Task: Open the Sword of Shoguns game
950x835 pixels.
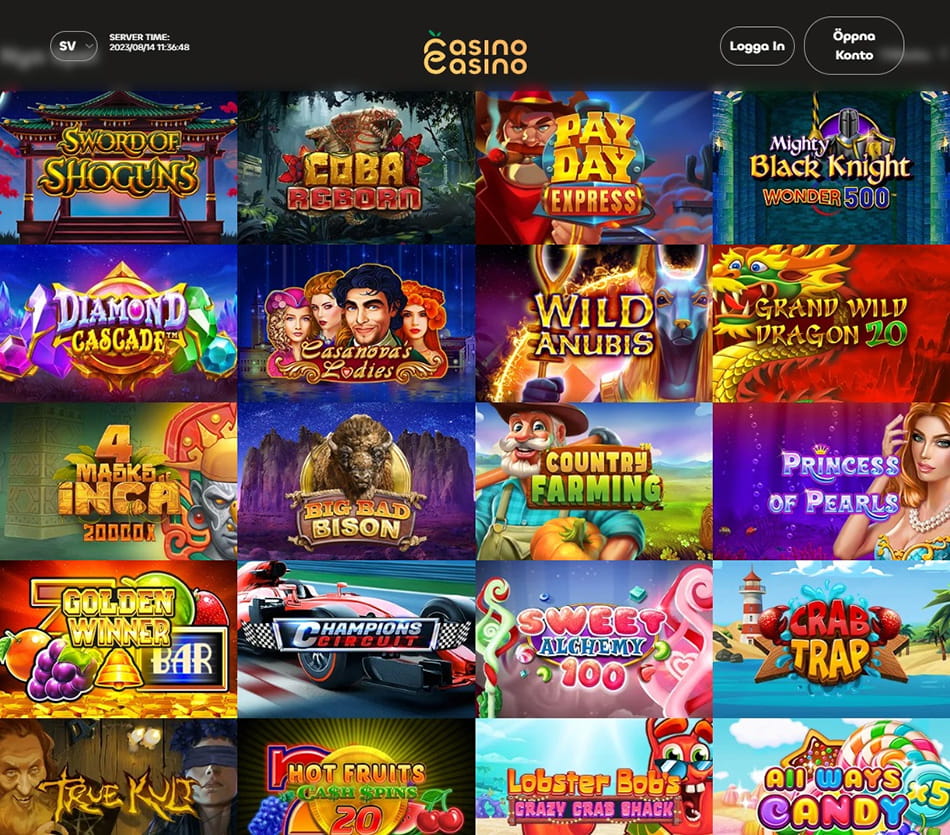Action: click(x=118, y=167)
